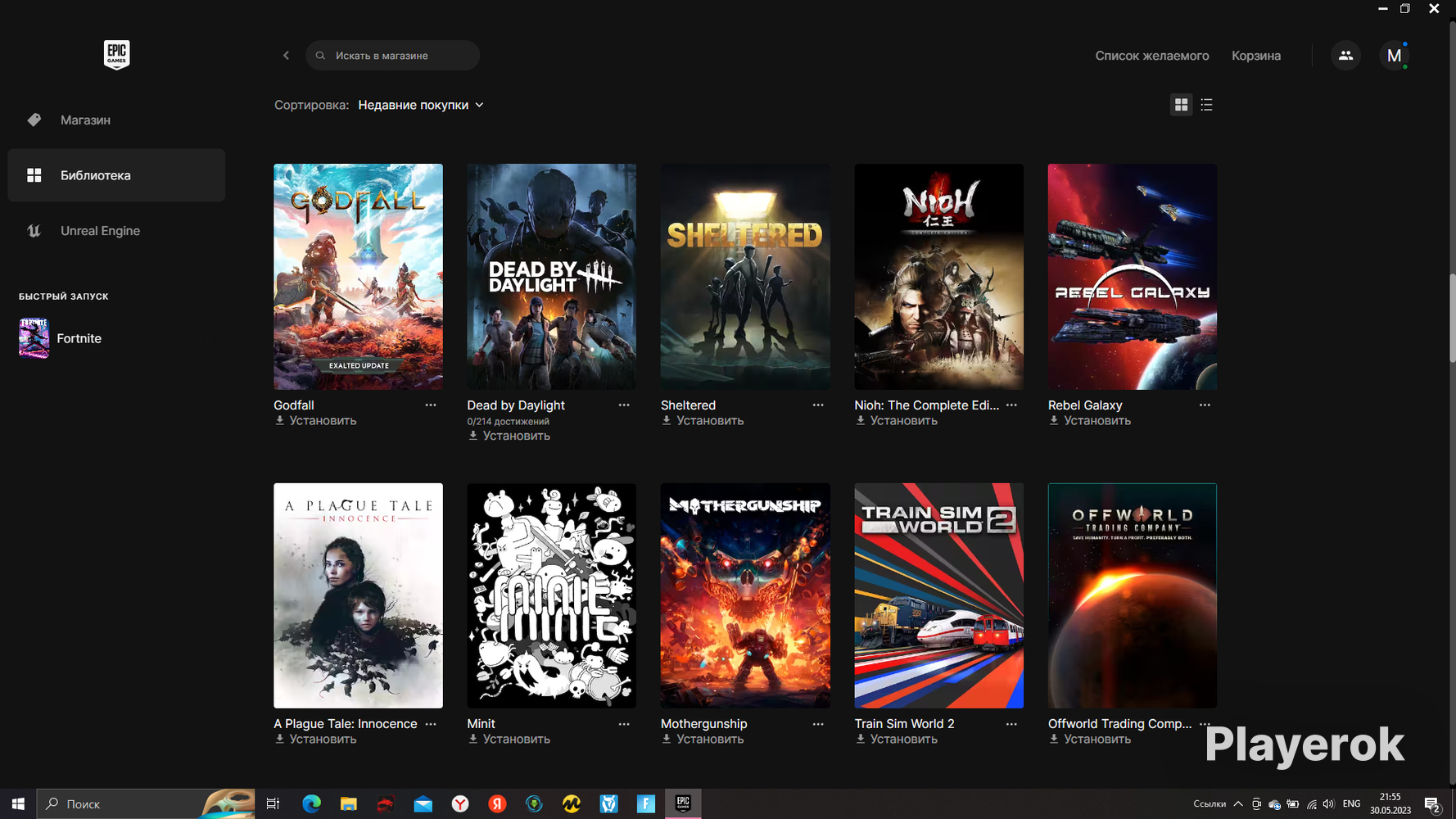Open the Rebel Galaxy cover

[1133, 277]
